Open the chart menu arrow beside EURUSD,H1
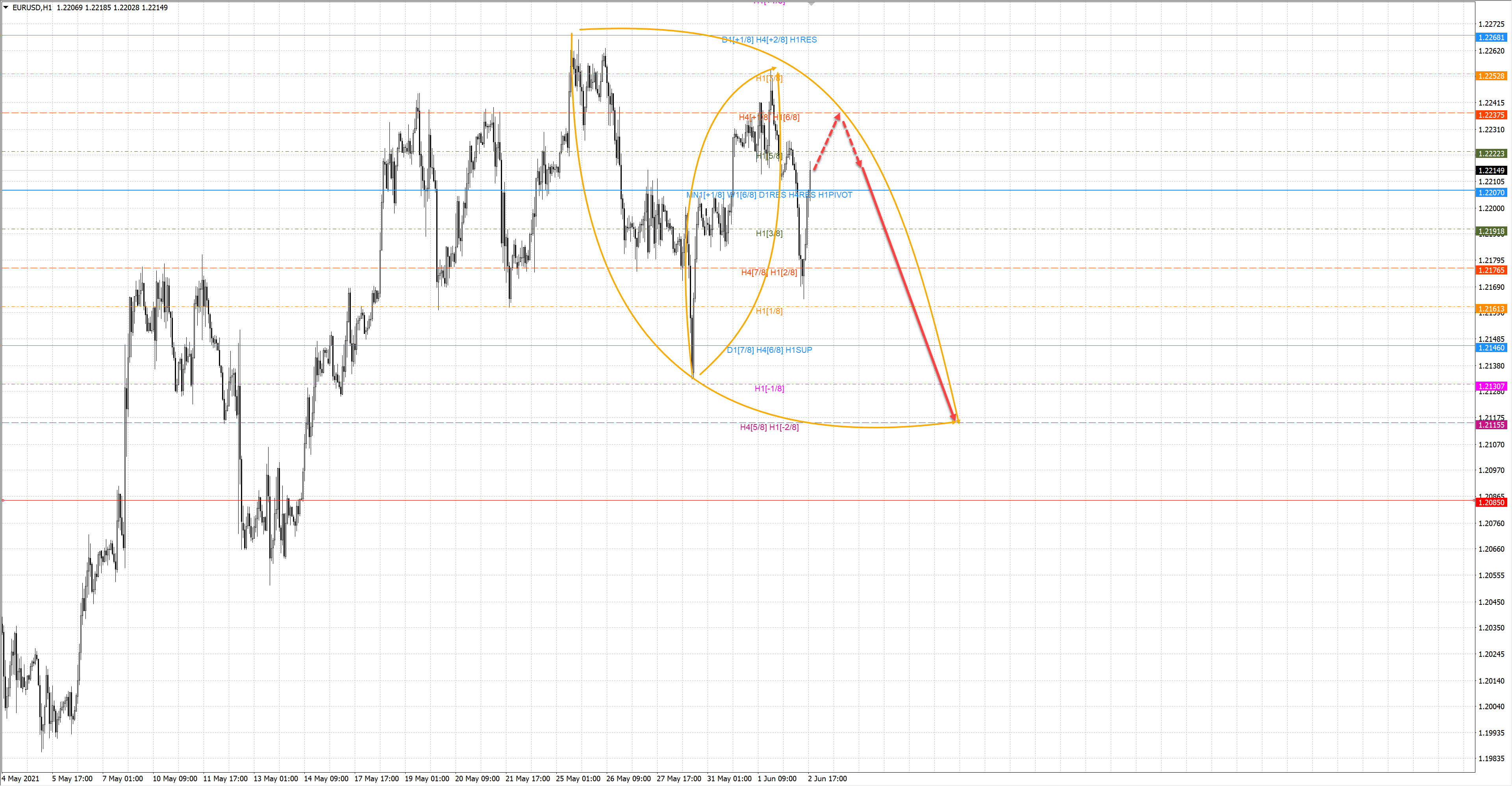Image resolution: width=1512 pixels, height=786 pixels. point(6,7)
